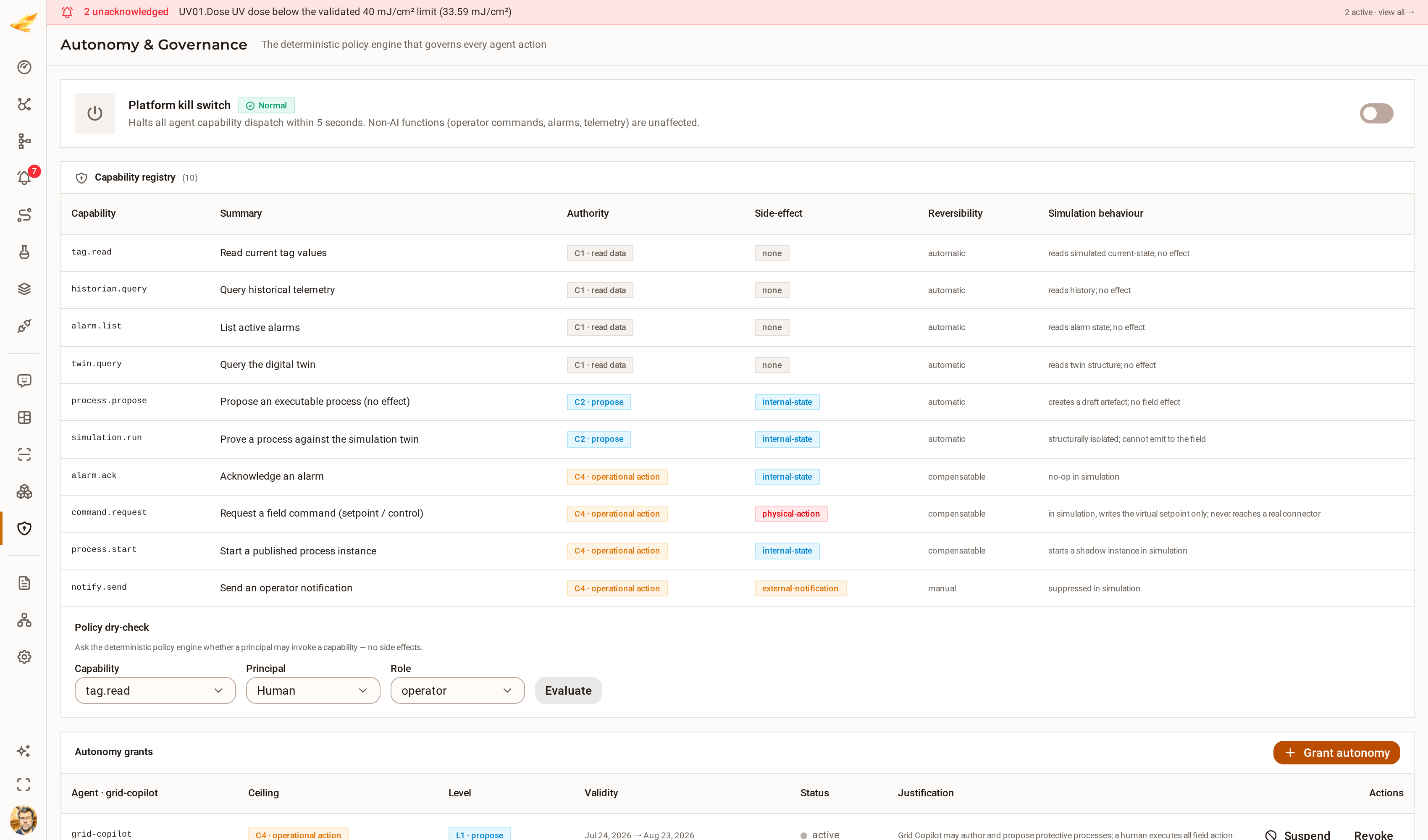Click 'Query the digital twin' summary
The height and width of the screenshot is (840, 1428).
268,365
